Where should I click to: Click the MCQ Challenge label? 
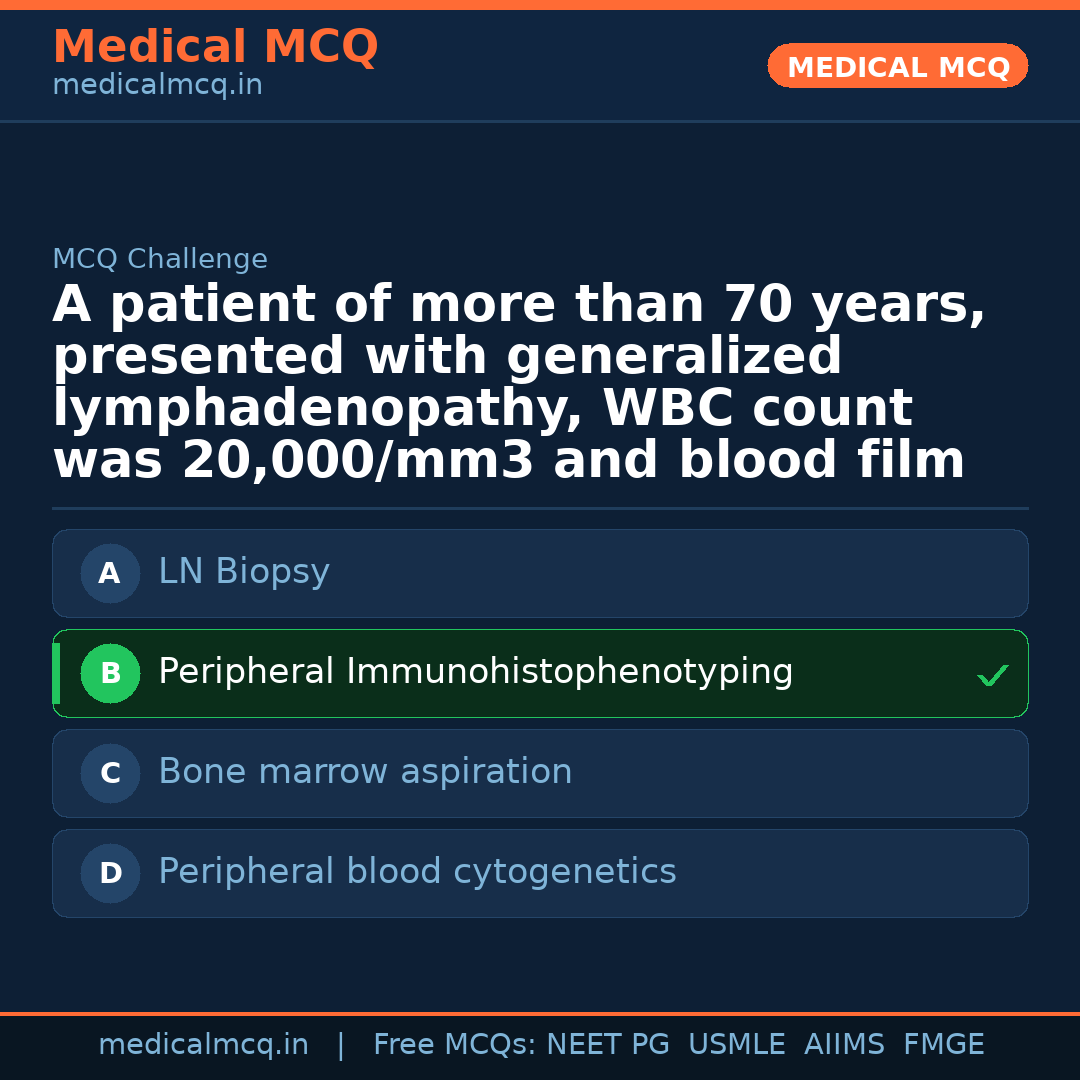click(160, 260)
